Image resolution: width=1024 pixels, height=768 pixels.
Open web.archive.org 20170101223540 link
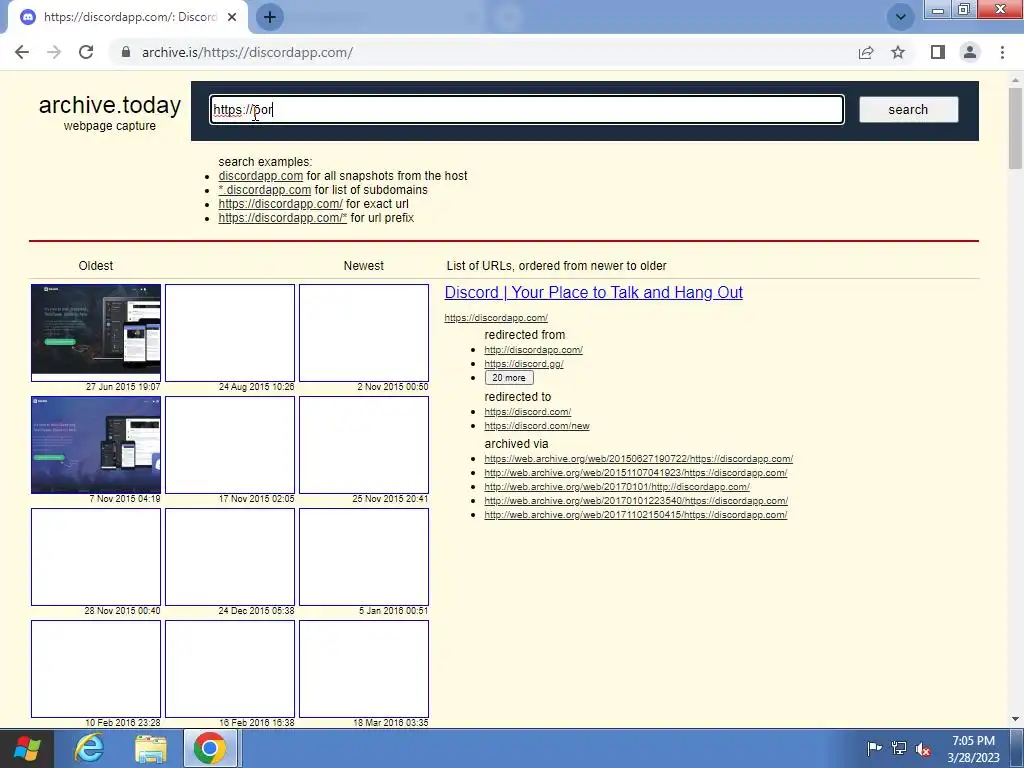636,501
